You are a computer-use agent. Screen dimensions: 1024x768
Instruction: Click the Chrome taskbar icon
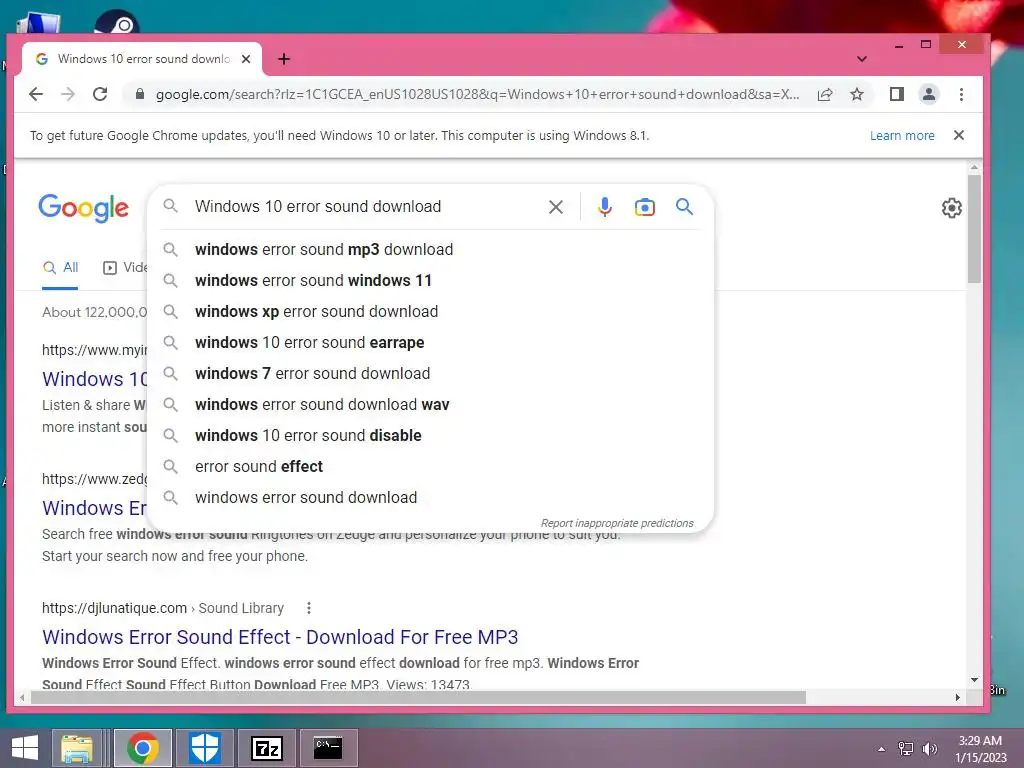click(x=143, y=748)
